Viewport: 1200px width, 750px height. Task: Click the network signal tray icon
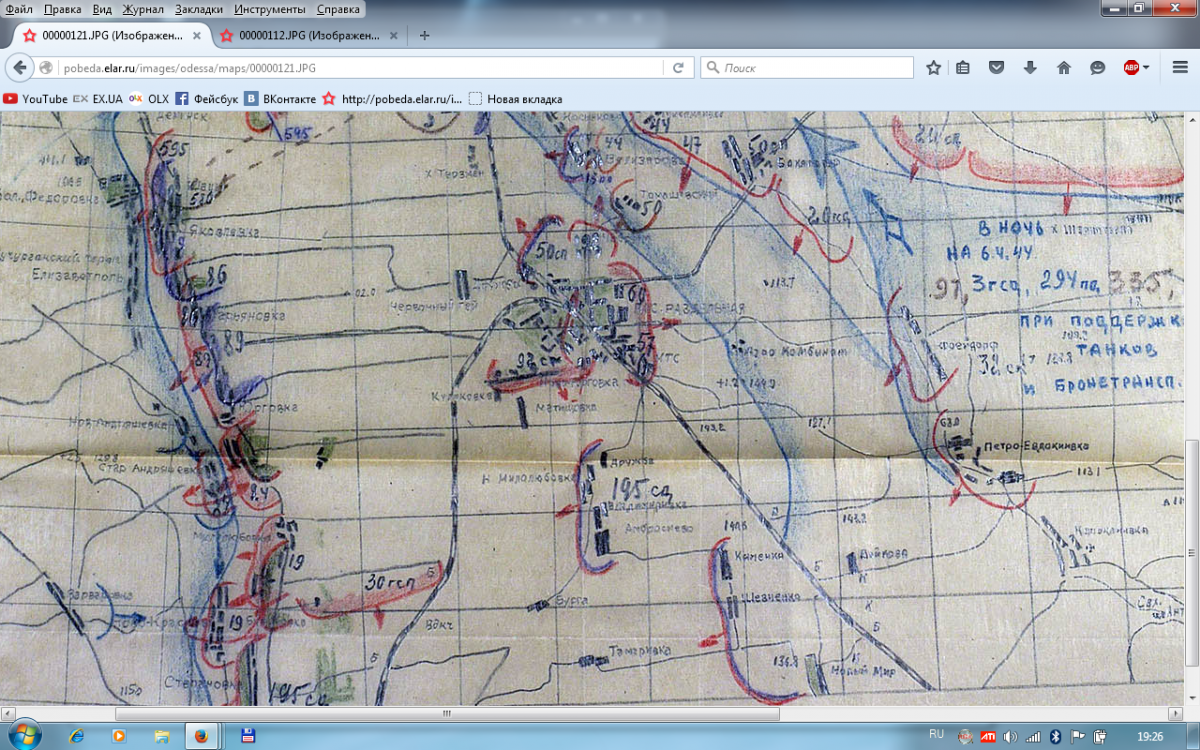1033,736
